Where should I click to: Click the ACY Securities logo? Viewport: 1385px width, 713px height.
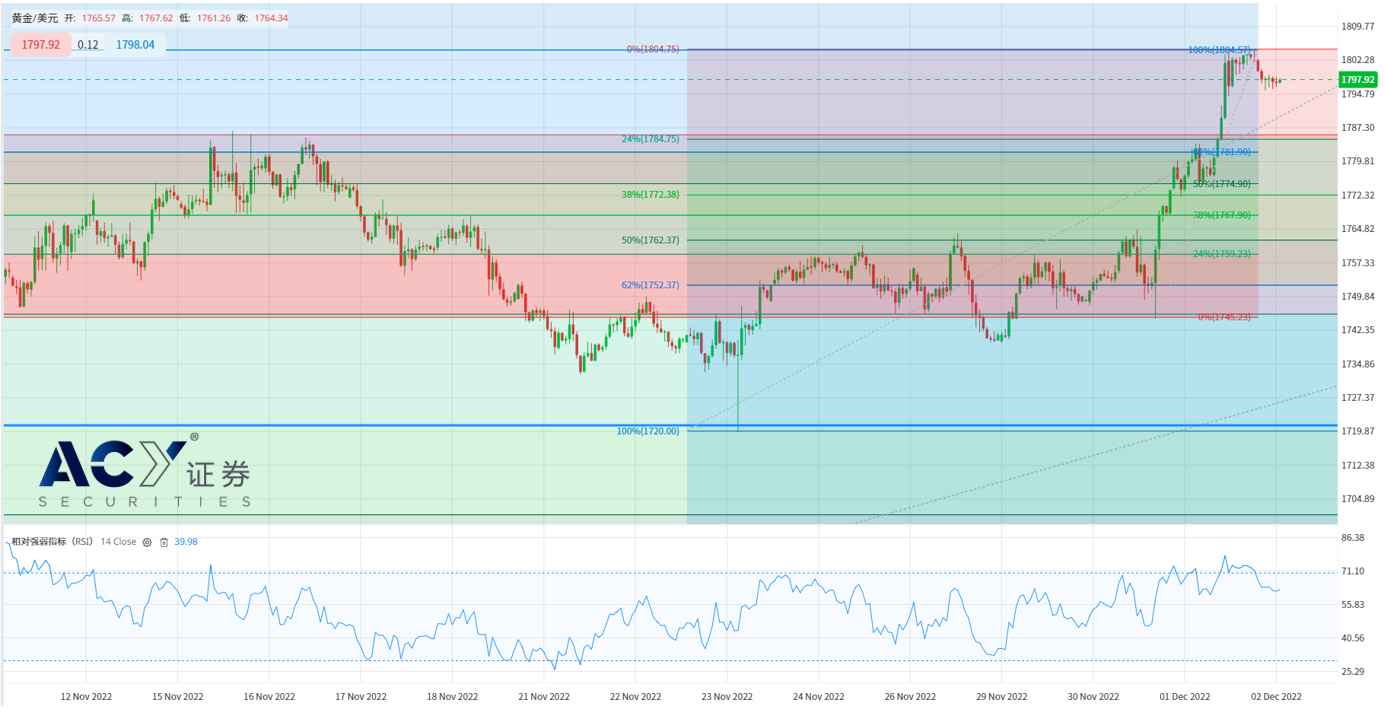(x=144, y=472)
